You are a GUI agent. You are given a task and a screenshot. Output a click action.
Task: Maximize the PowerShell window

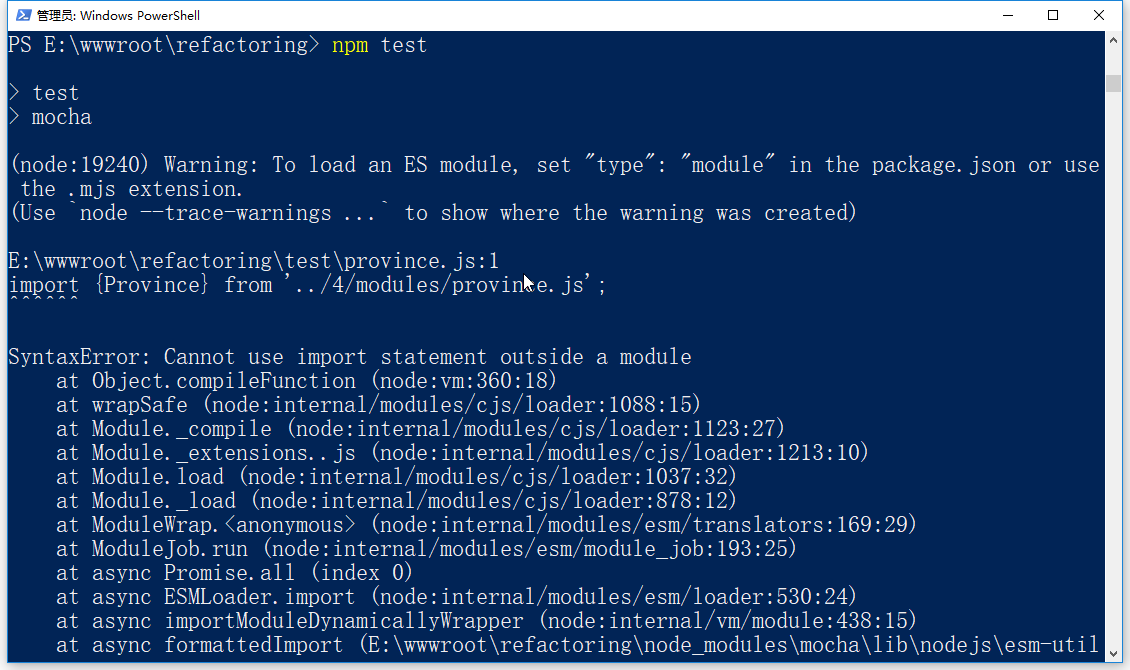(x=1053, y=15)
